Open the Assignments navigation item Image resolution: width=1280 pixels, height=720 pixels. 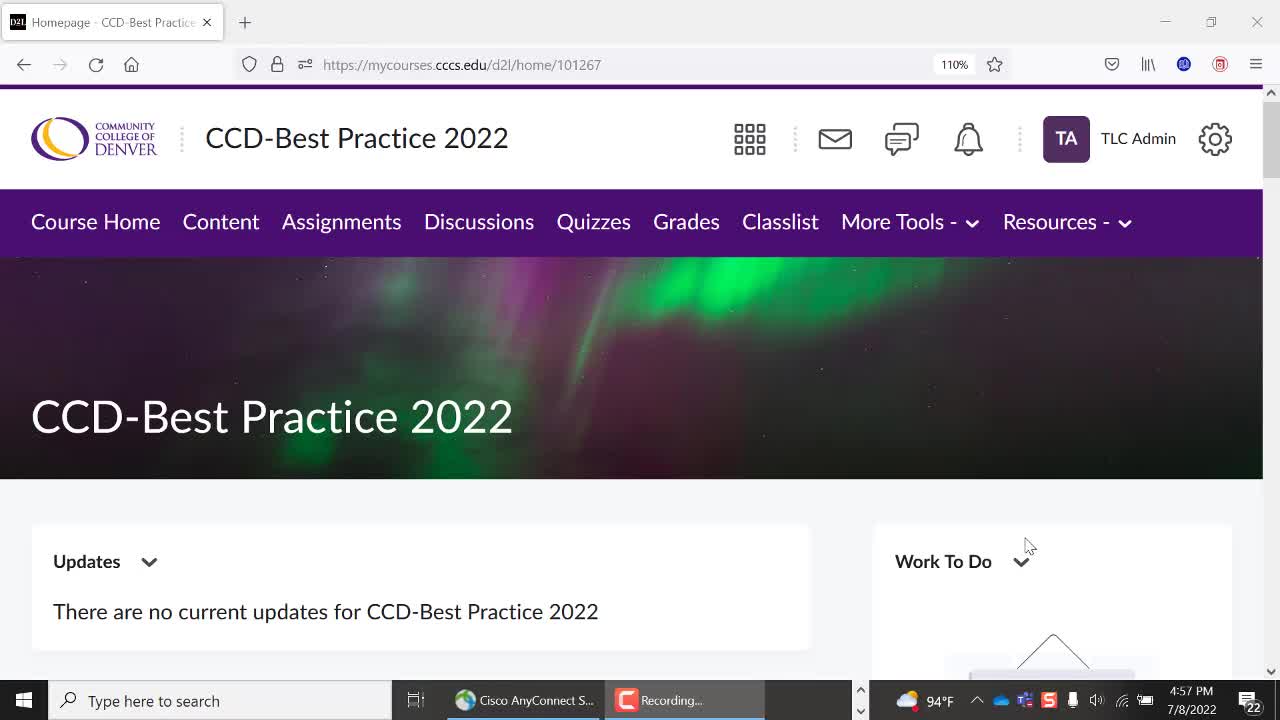tap(342, 222)
